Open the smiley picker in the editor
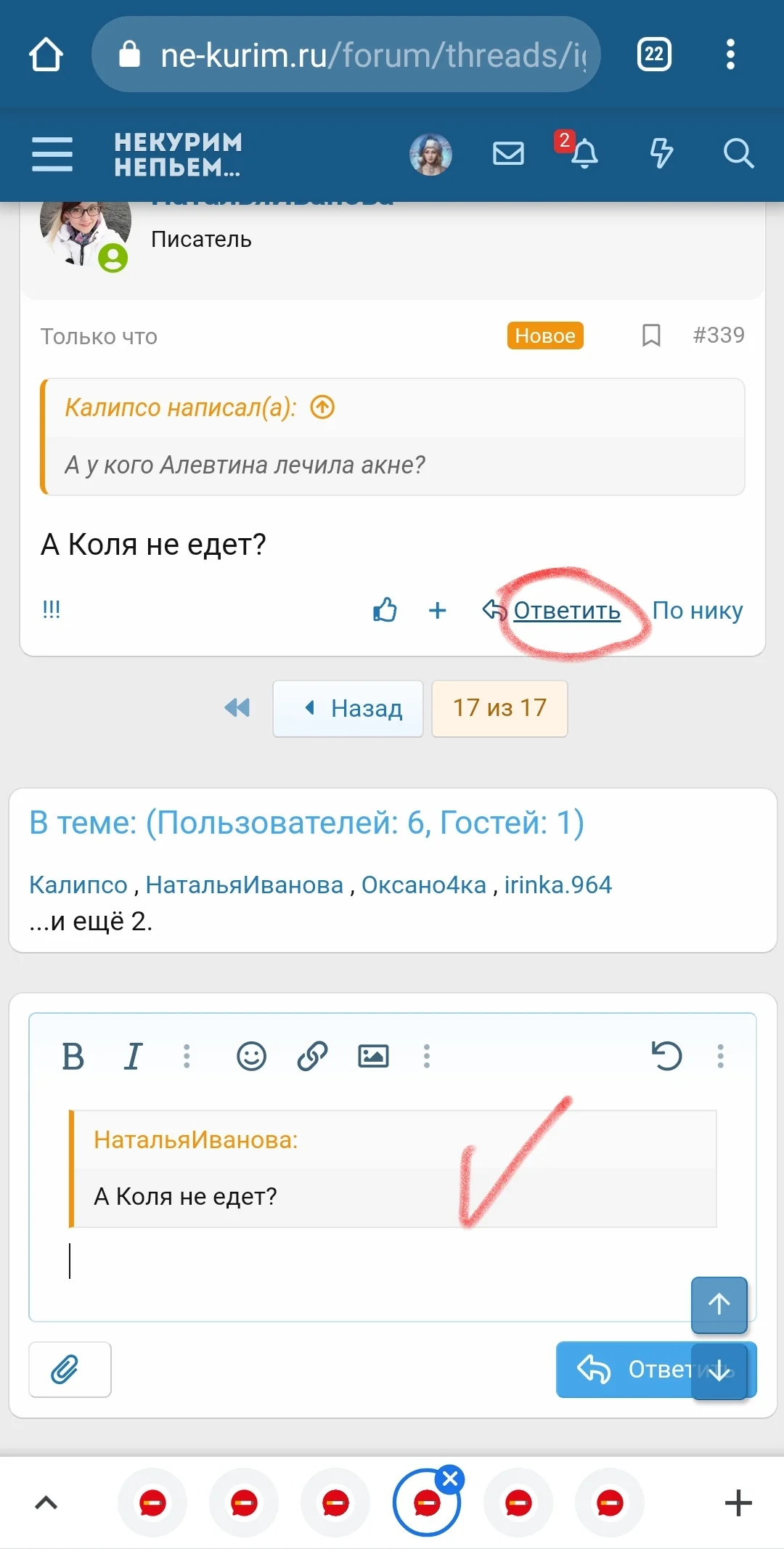Screen dimensions: 784x1549 (x=250, y=1057)
